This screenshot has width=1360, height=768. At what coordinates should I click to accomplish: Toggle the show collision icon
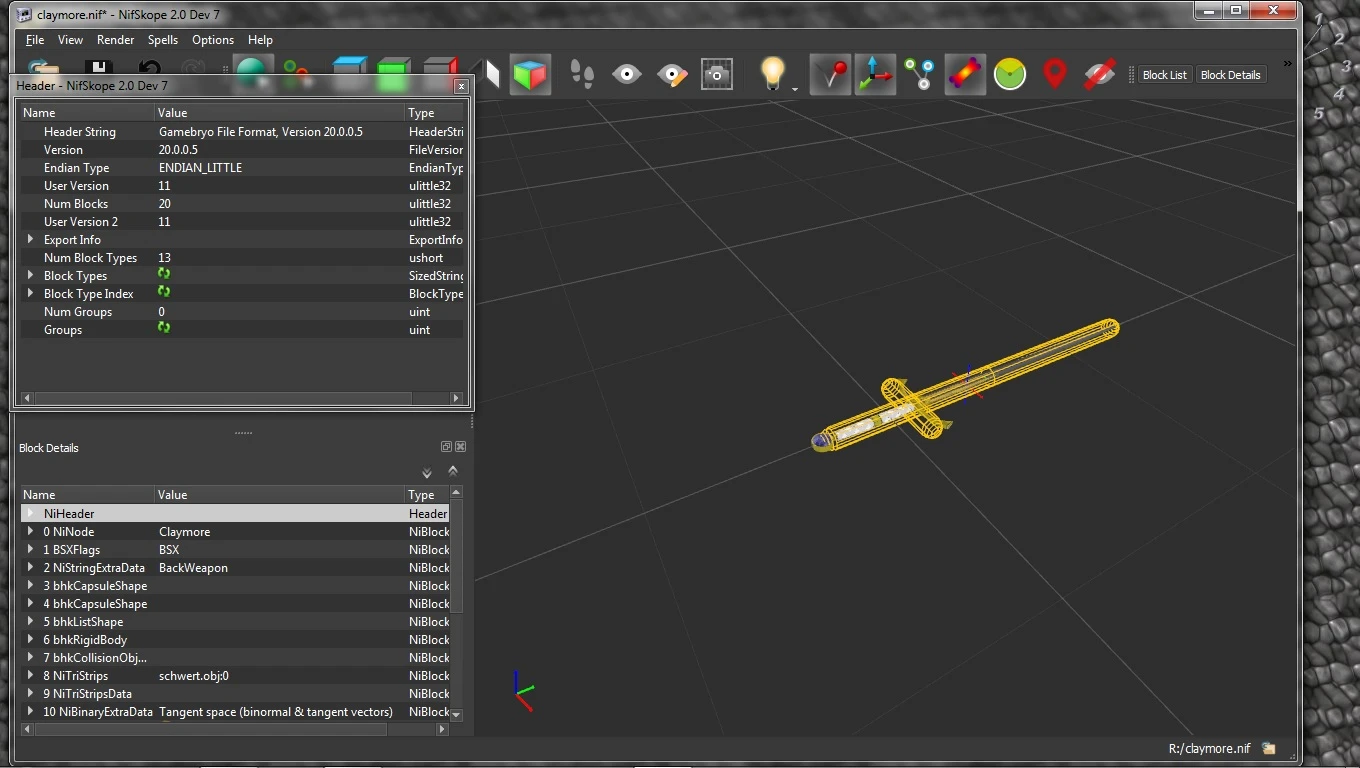(x=965, y=74)
